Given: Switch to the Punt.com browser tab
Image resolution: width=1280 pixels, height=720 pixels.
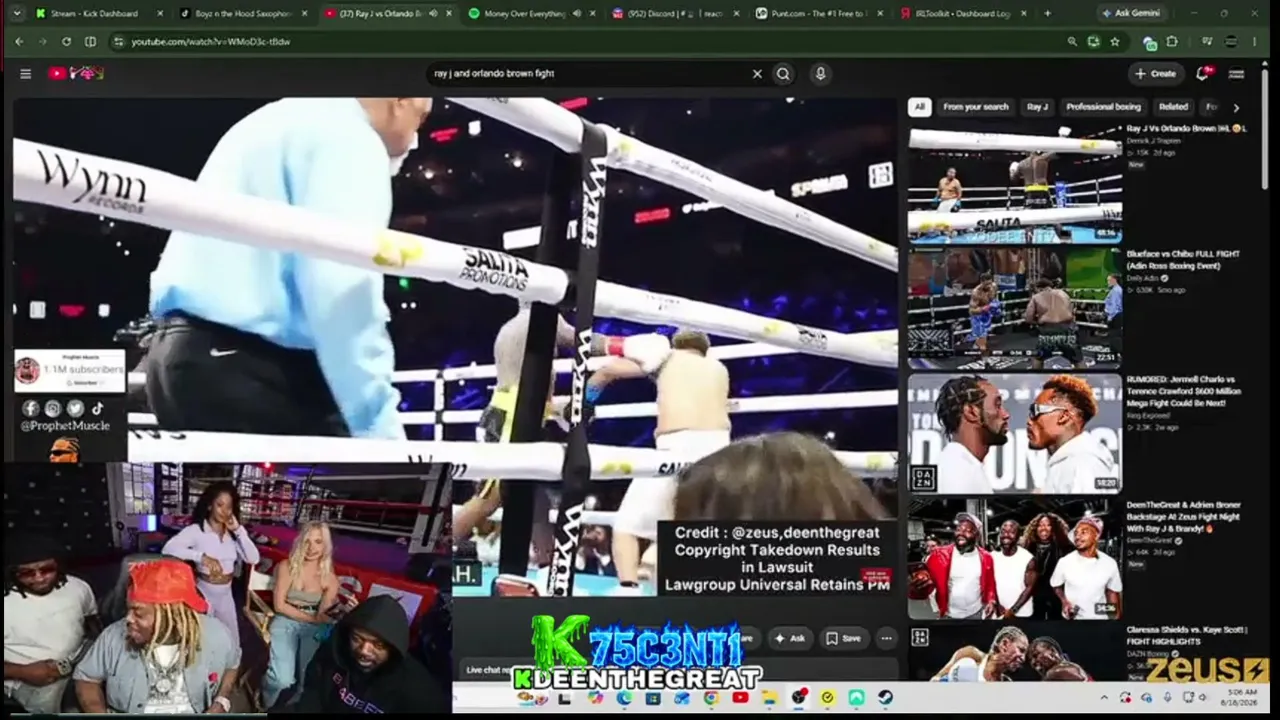Looking at the screenshot, I should (818, 13).
